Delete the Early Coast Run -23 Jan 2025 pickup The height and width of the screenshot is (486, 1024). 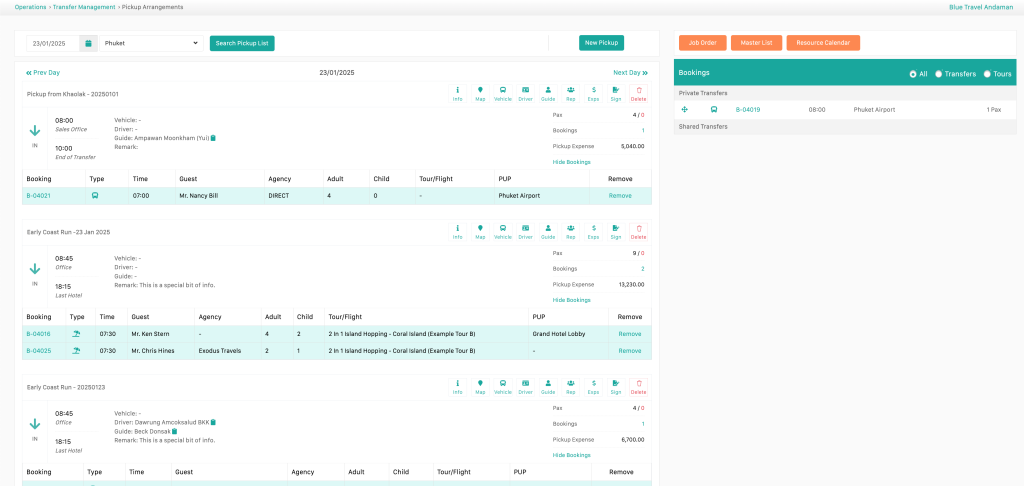coord(638,231)
